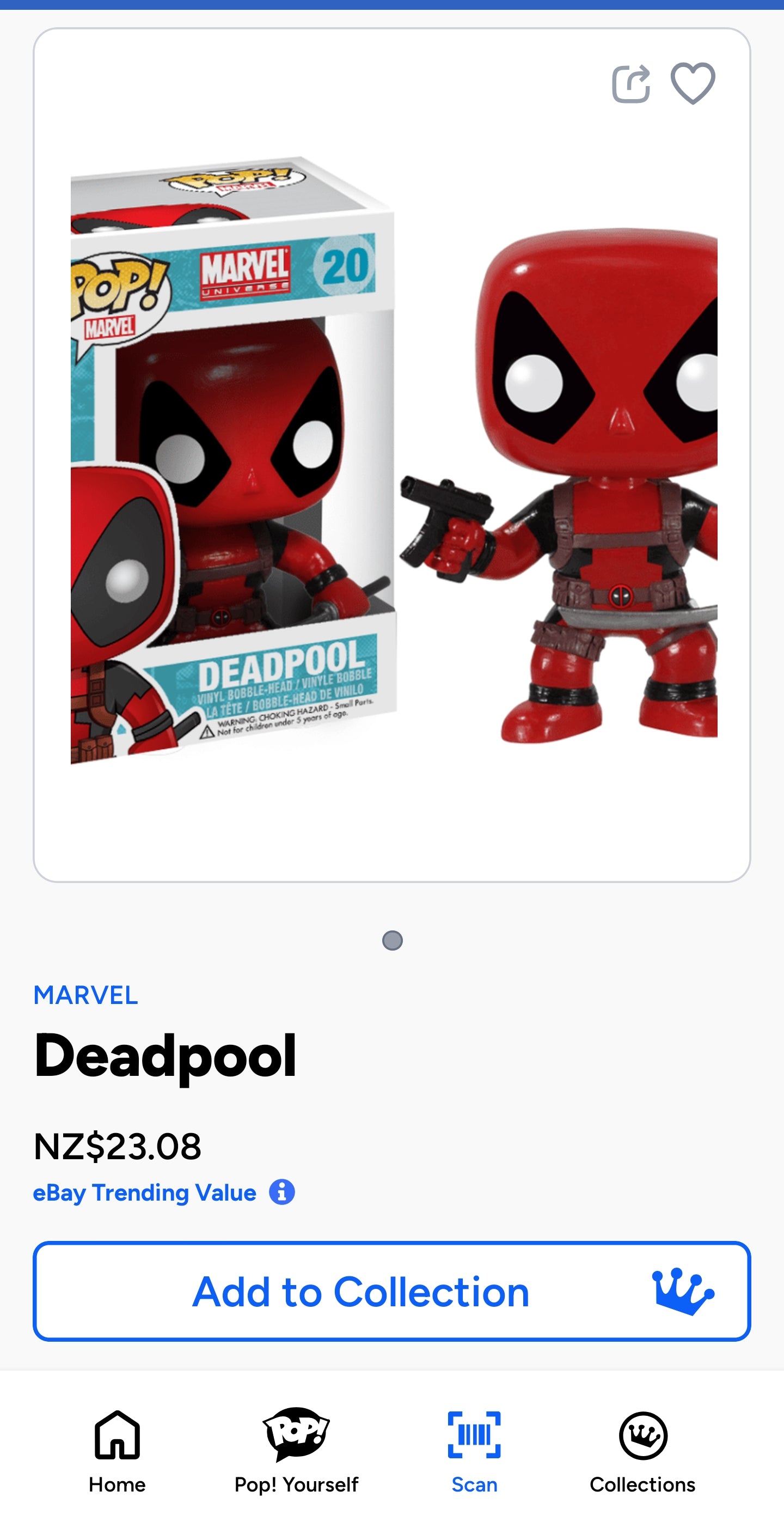This screenshot has height=1540, width=784.
Task: Click the crown icon in Add to Collection
Action: (682, 1291)
